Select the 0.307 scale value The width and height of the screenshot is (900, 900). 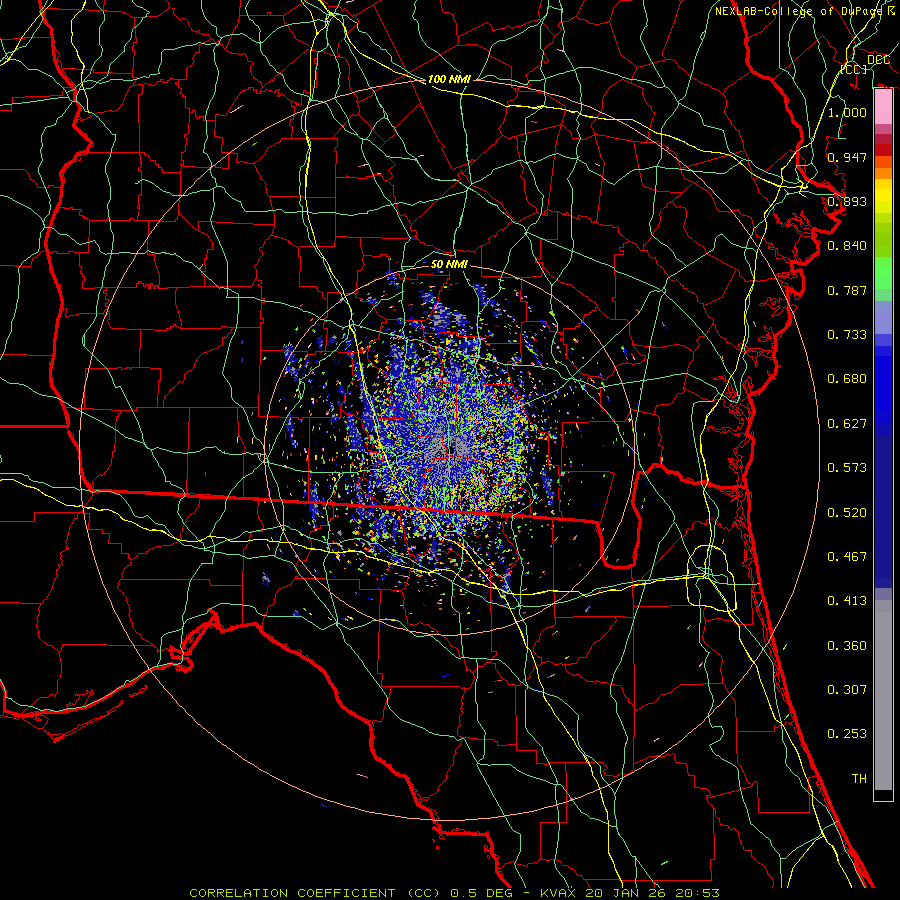coord(847,689)
